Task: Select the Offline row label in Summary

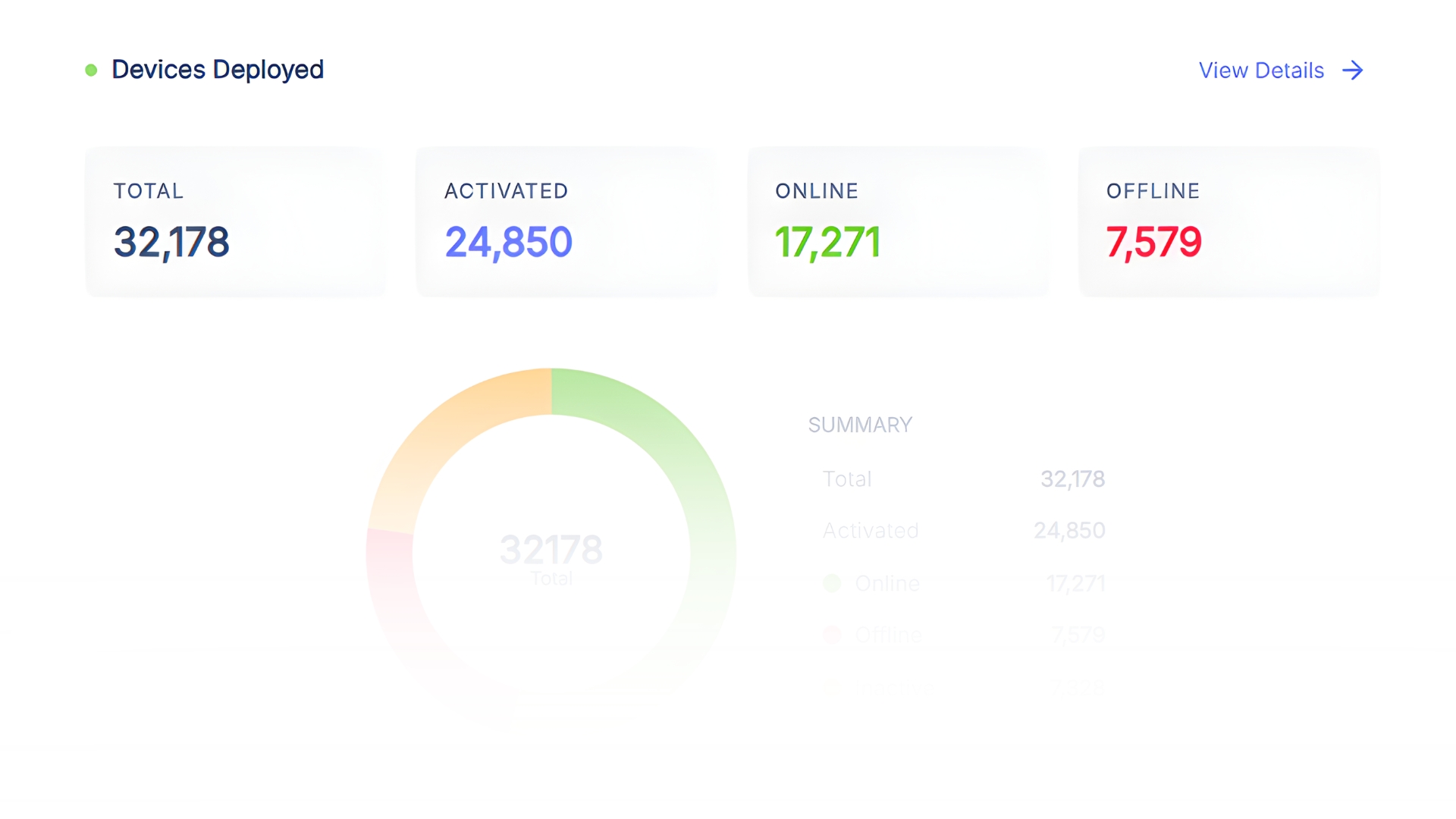Action: point(889,635)
